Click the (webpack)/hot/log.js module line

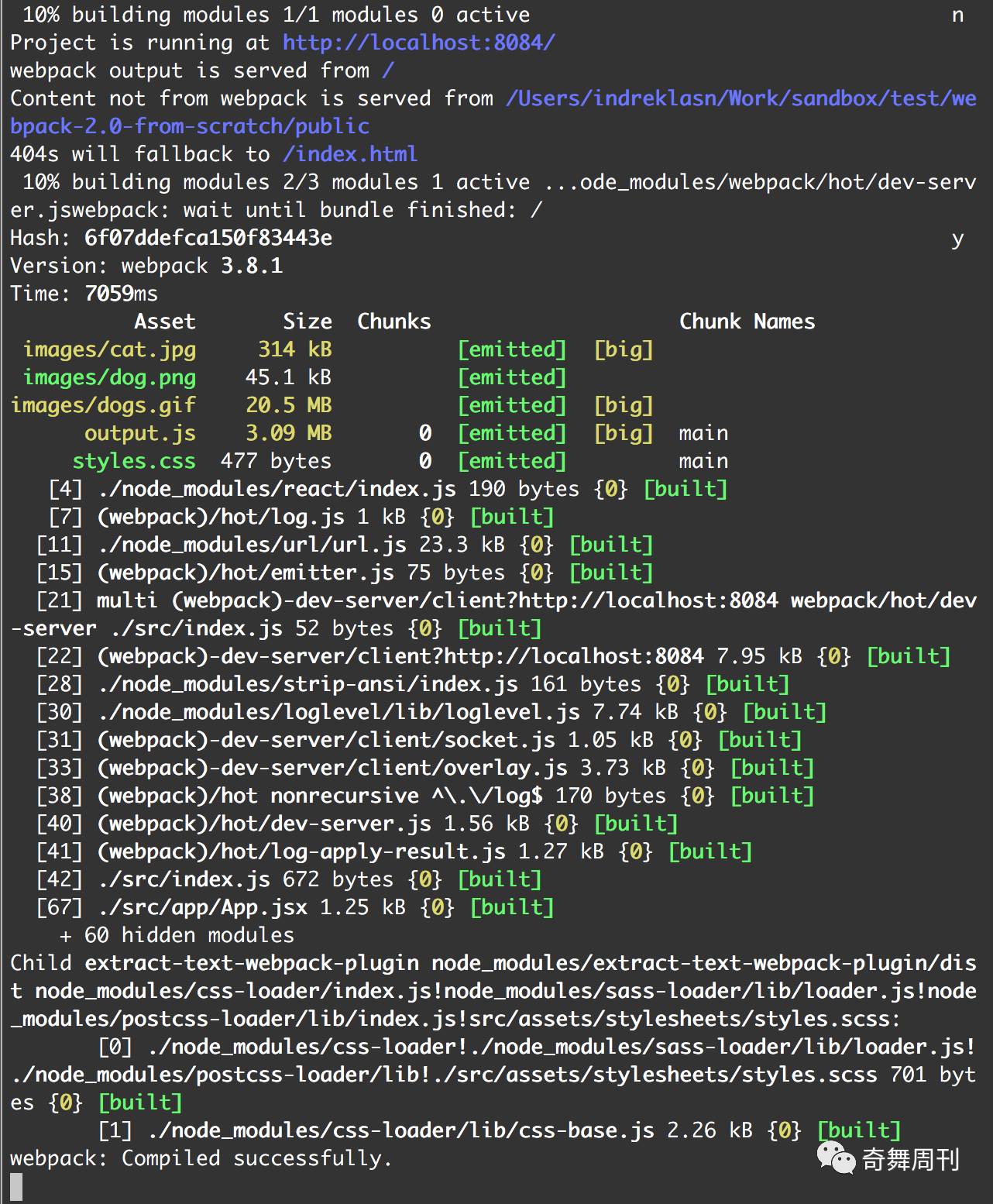pos(301,517)
